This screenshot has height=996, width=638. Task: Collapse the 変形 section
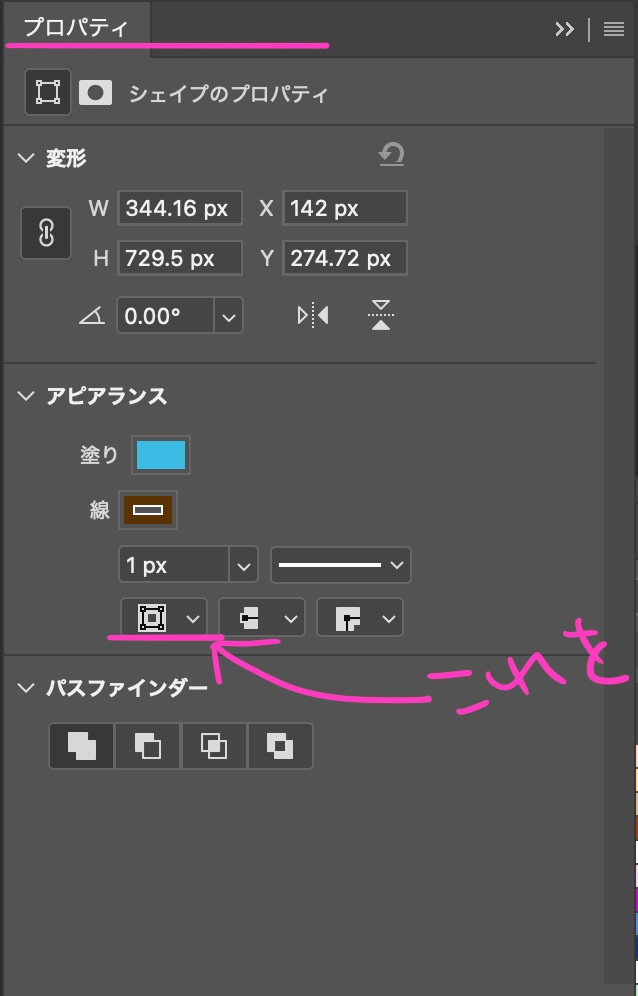(25, 158)
